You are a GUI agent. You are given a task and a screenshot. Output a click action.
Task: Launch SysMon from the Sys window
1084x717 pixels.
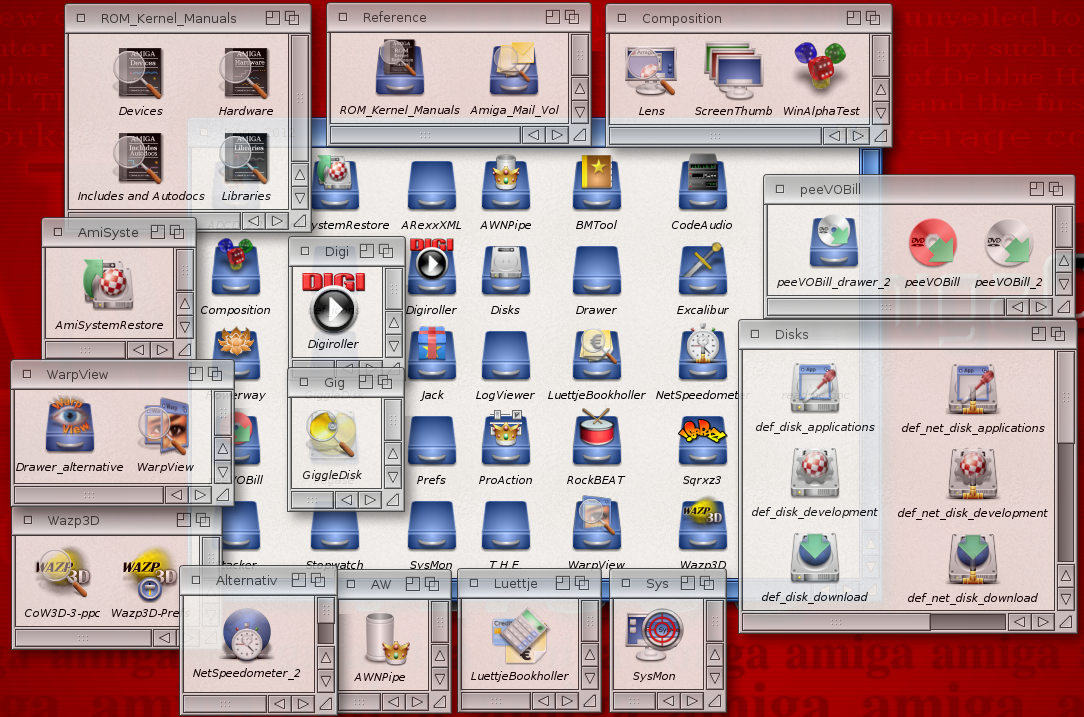click(x=653, y=638)
